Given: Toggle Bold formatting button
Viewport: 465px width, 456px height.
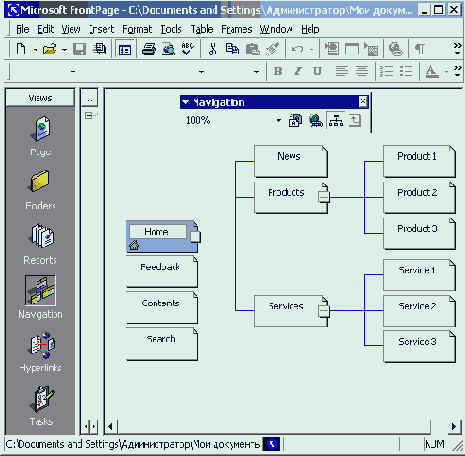Looking at the screenshot, I should (278, 71).
